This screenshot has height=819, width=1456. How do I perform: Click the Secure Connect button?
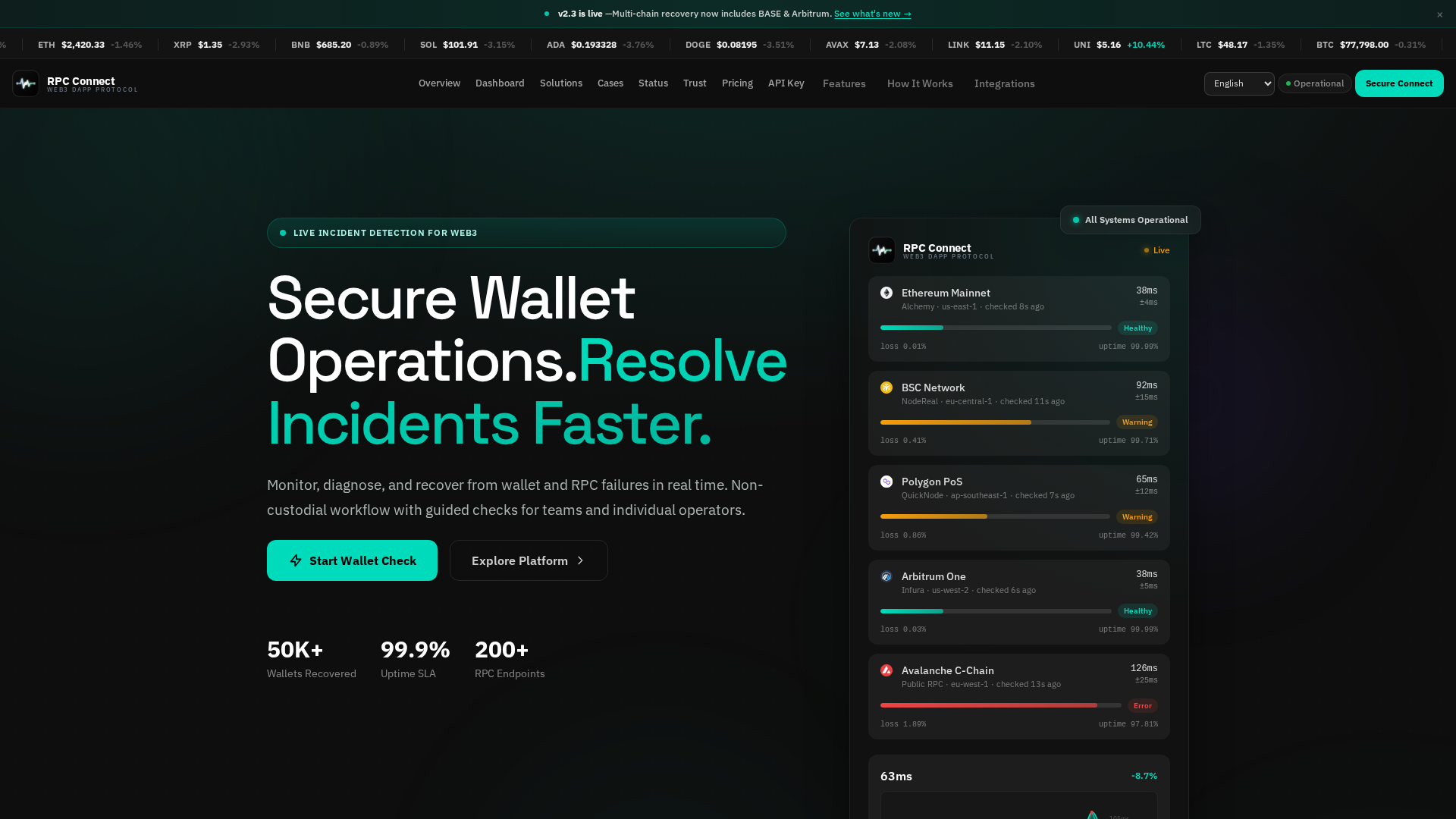click(x=1399, y=83)
